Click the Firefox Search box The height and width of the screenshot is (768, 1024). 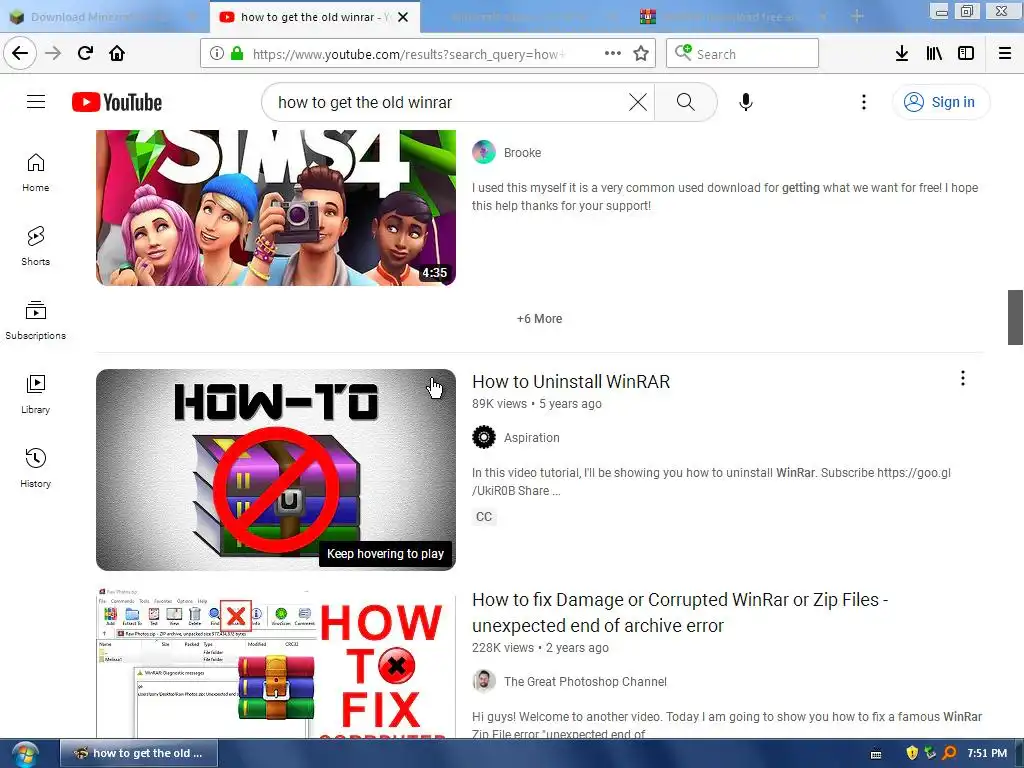[743, 54]
